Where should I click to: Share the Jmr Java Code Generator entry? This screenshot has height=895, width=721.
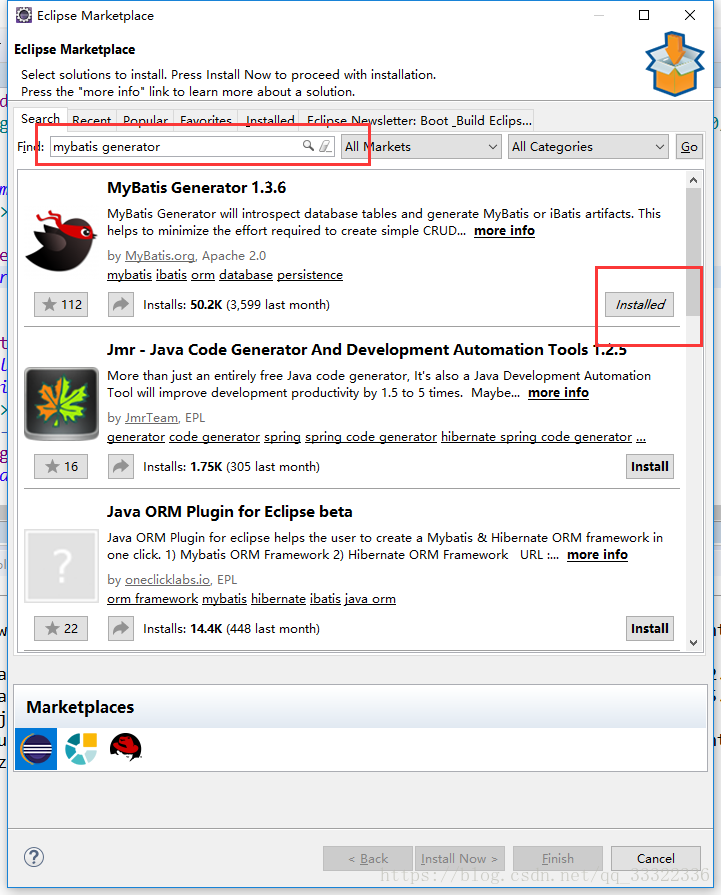pyautogui.click(x=121, y=466)
